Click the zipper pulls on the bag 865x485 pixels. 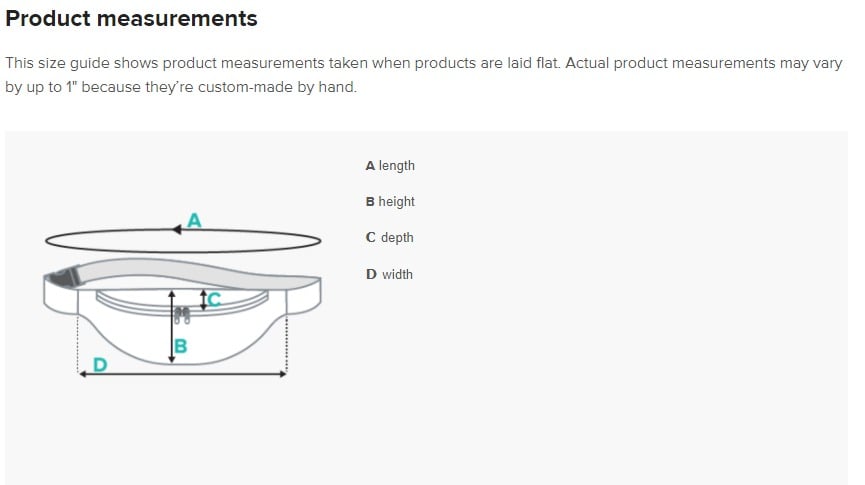point(181,316)
